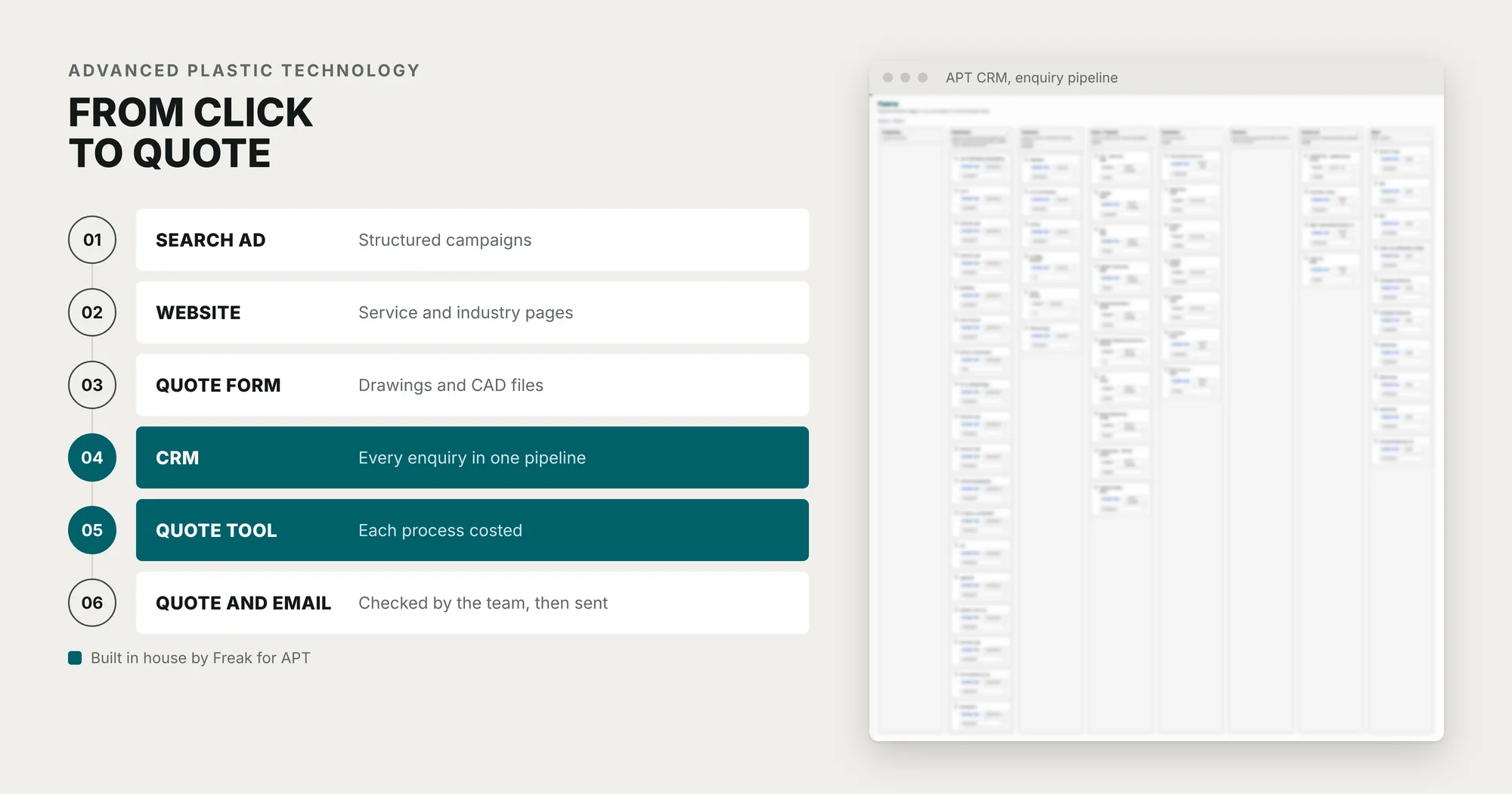1512x794 pixels.
Task: Click 'Every enquiry in one pipeline' text
Action: pos(472,458)
